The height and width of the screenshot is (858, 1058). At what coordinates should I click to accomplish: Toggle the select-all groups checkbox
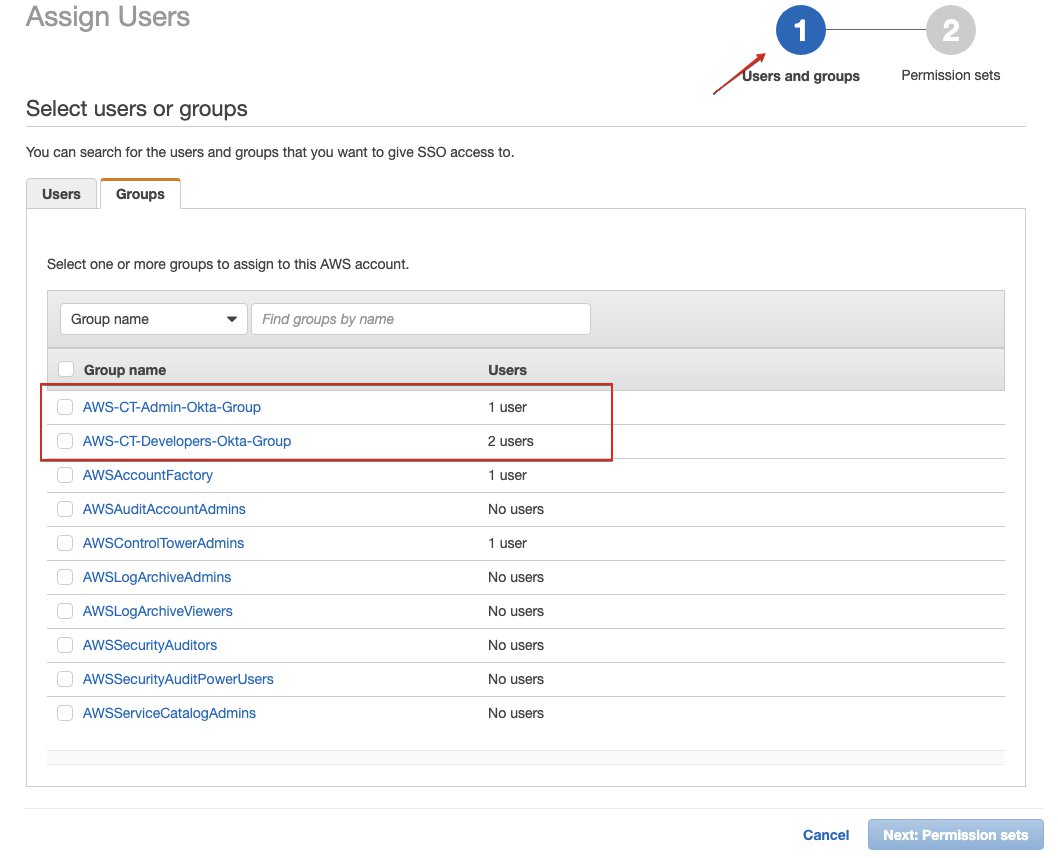click(66, 369)
